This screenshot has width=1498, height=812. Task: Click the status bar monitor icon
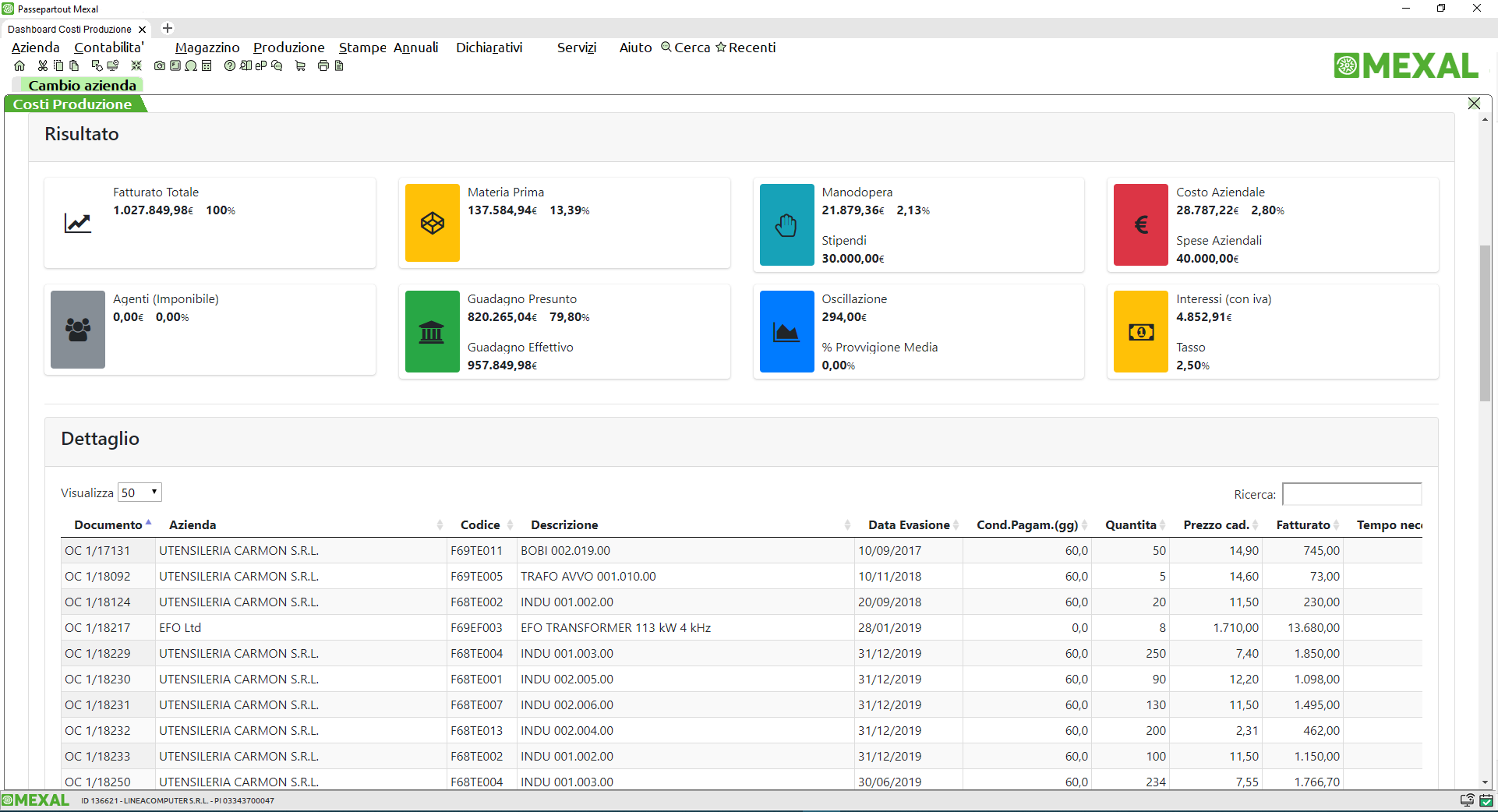(x=1467, y=800)
